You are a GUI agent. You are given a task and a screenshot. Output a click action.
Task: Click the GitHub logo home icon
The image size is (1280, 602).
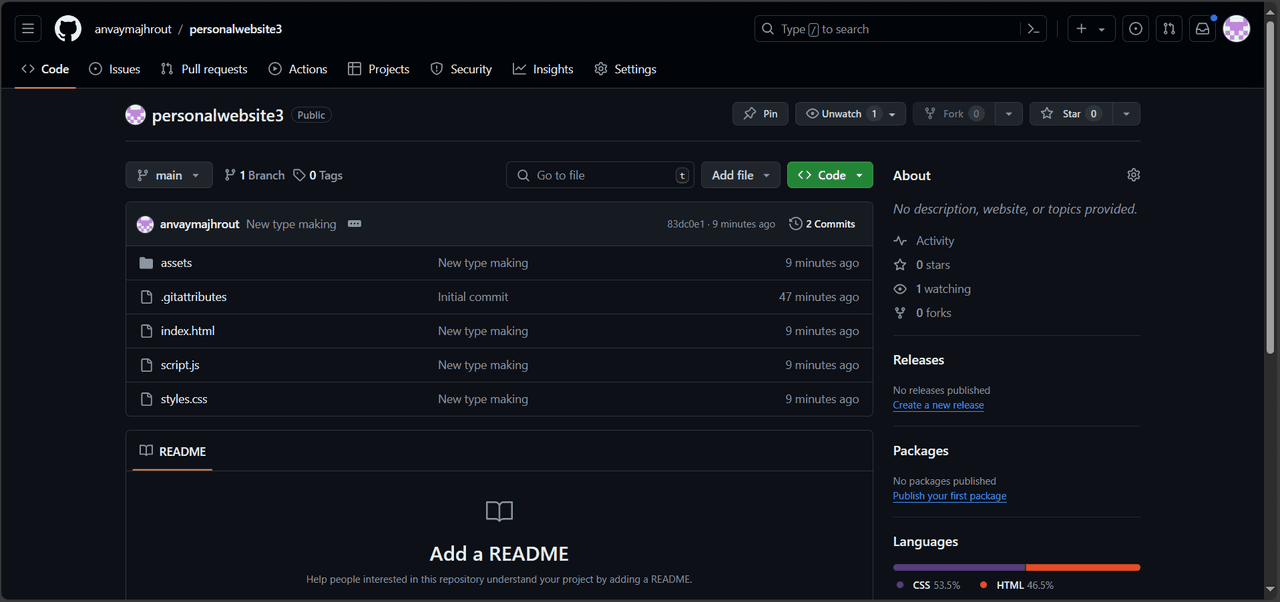(x=68, y=29)
